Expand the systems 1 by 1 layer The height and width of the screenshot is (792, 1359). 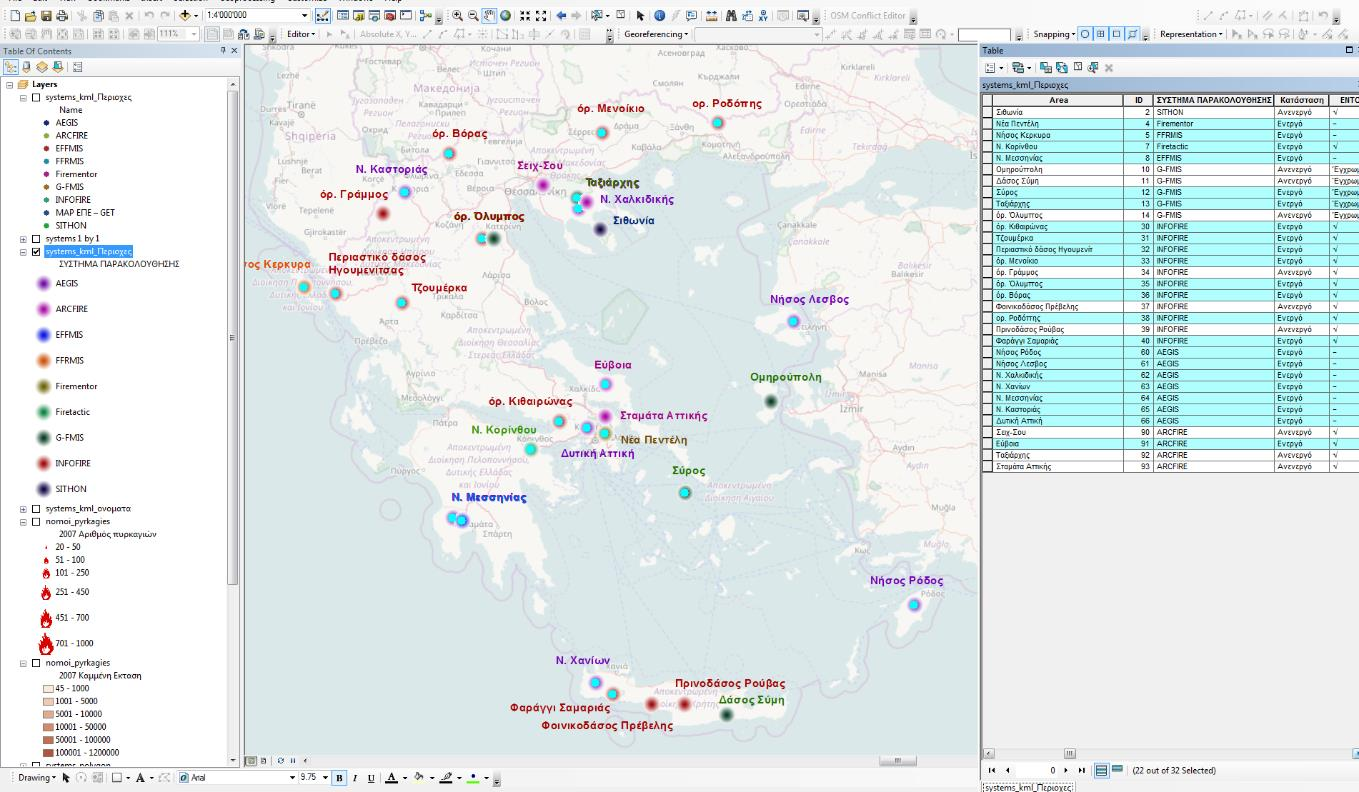pyautogui.click(x=24, y=239)
